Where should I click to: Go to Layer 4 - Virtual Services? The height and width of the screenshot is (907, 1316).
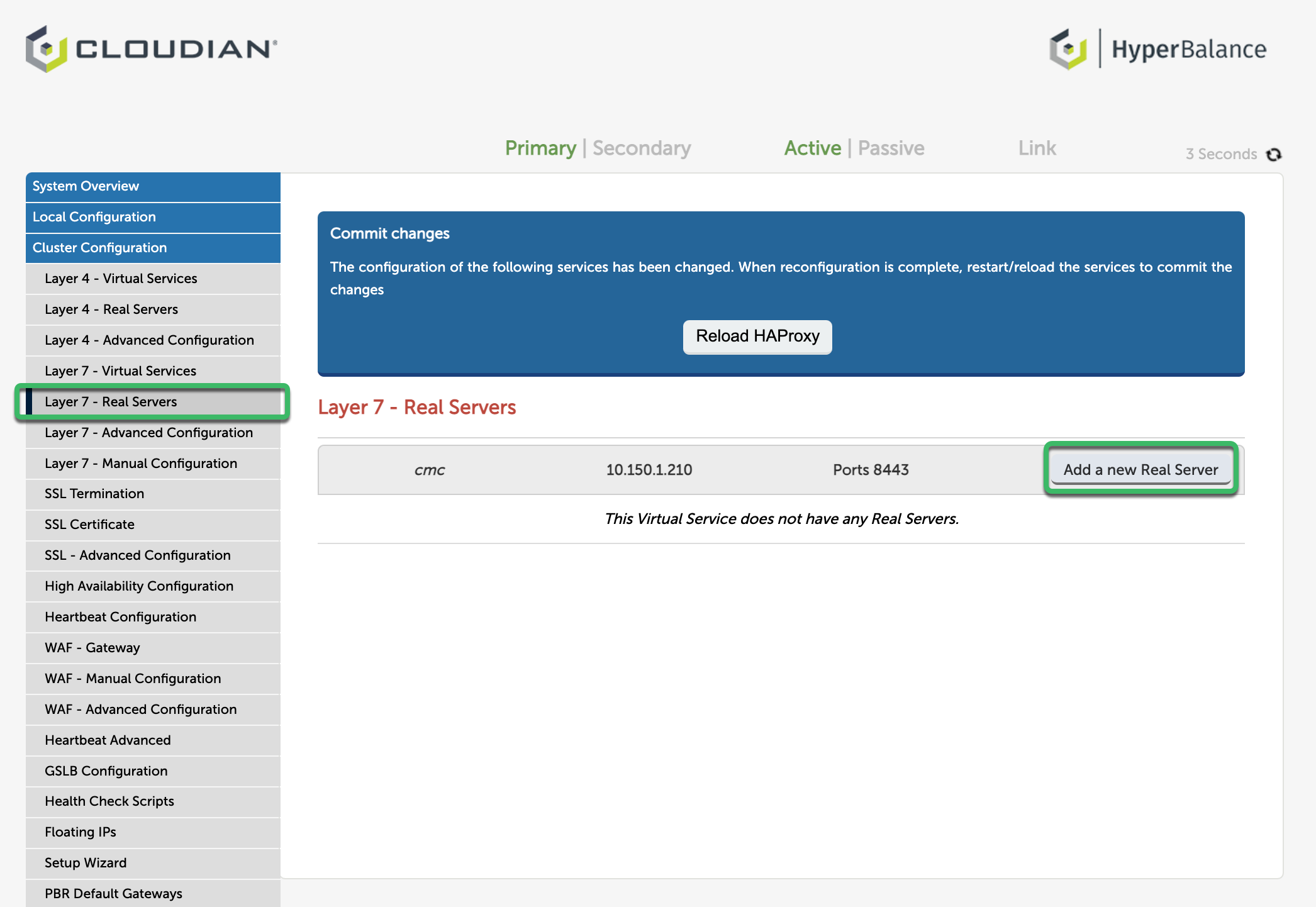click(153, 279)
